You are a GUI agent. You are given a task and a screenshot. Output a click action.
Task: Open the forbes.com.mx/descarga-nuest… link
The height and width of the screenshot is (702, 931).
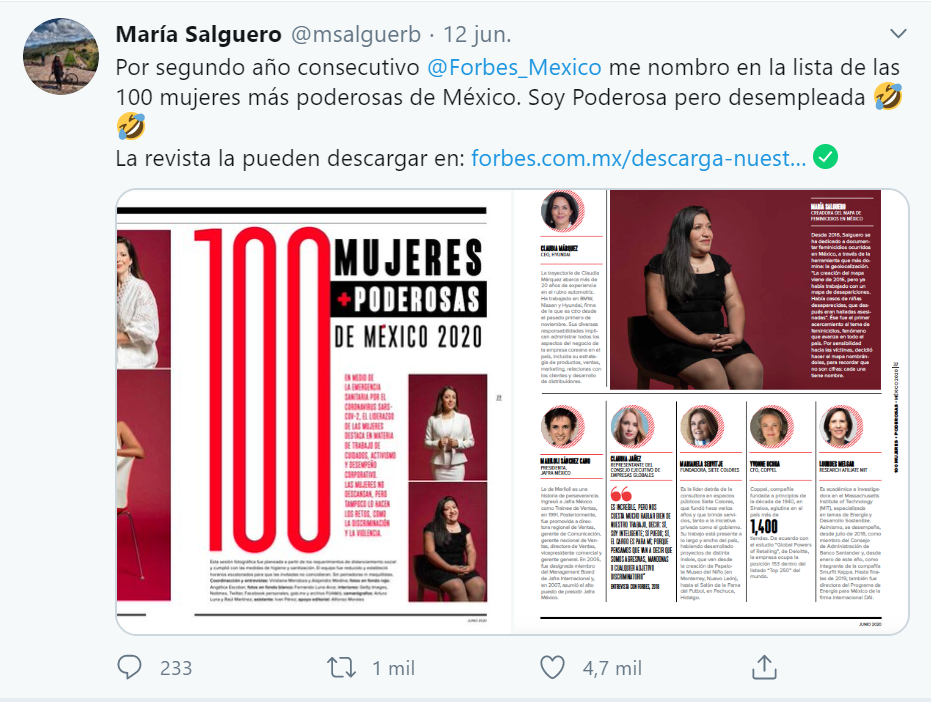point(638,158)
